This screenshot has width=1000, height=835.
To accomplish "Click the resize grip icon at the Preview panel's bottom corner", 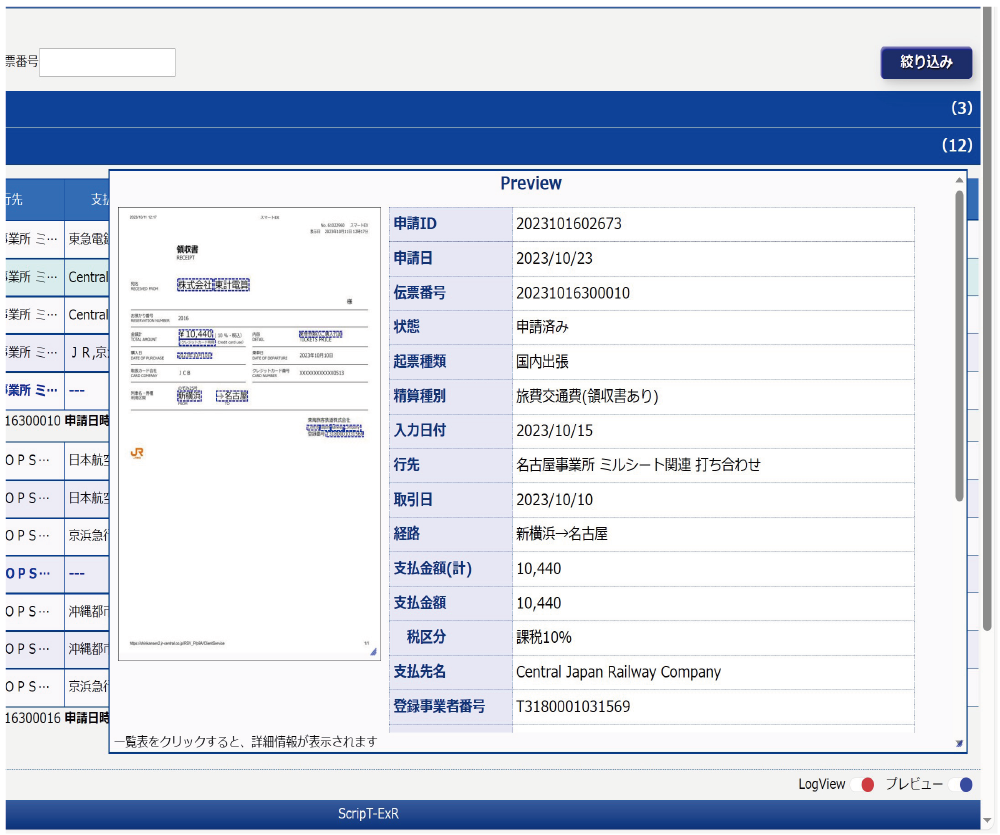I will coord(959,744).
